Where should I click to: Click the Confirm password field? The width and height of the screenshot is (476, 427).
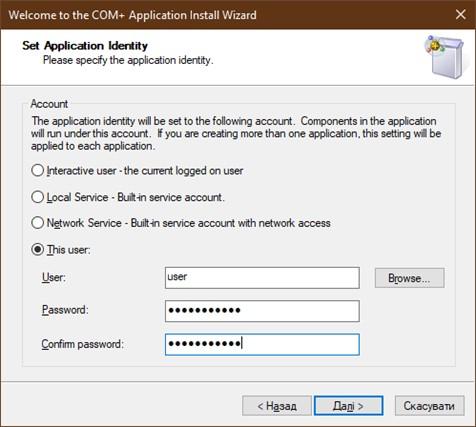click(x=262, y=344)
